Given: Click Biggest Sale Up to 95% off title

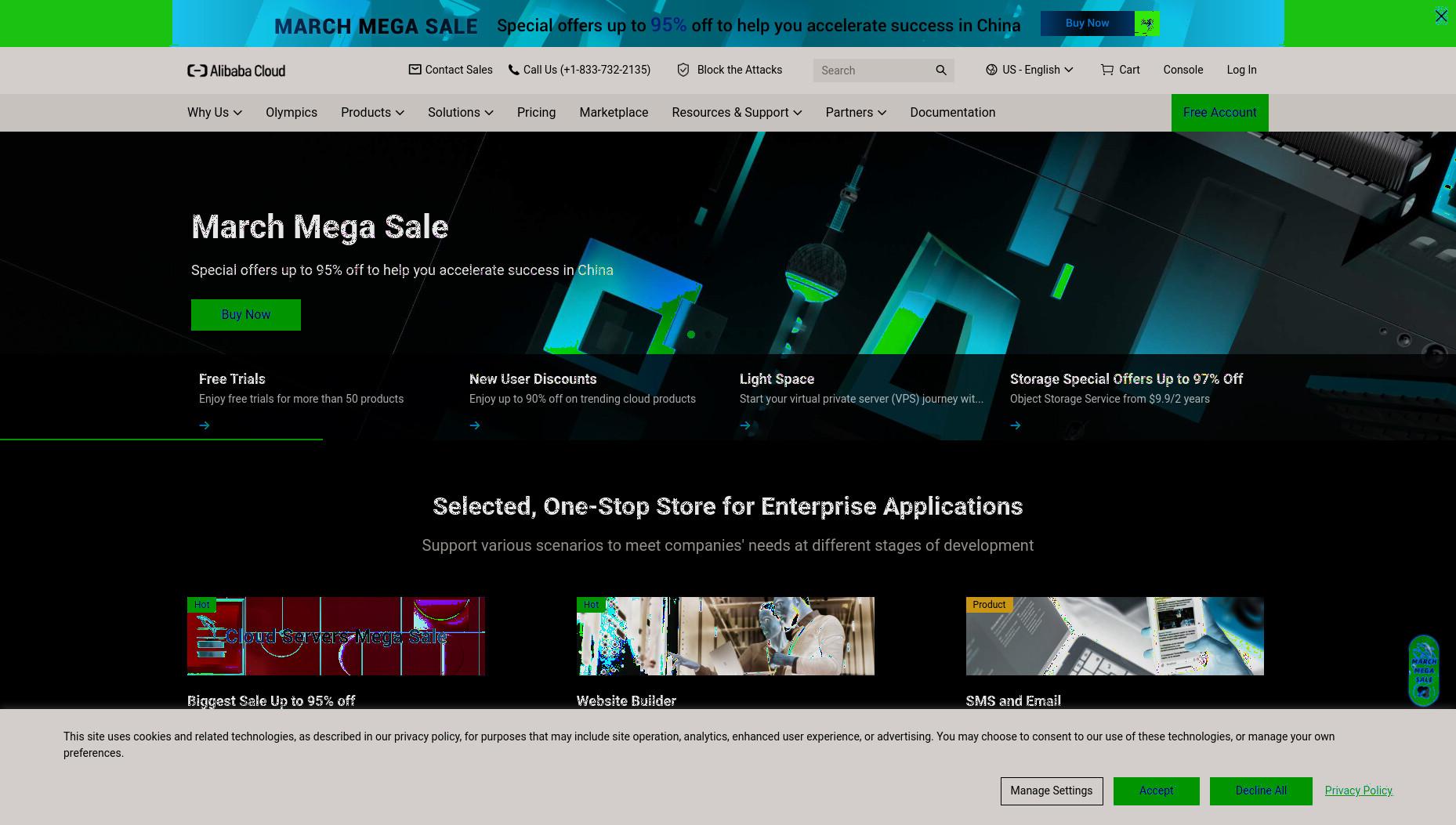Looking at the screenshot, I should click(x=271, y=701).
